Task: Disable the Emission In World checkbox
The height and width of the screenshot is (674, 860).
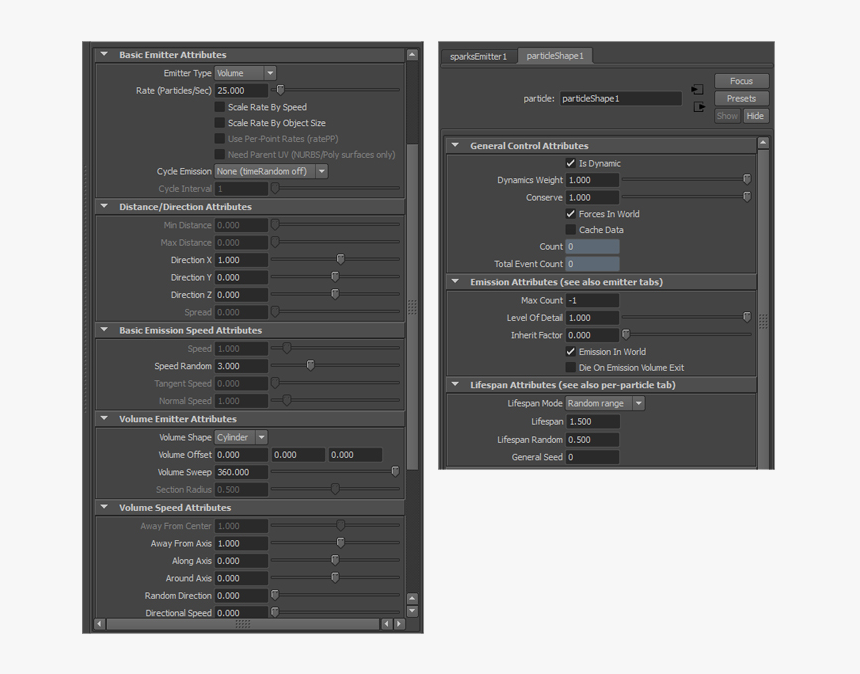Action: [572, 352]
